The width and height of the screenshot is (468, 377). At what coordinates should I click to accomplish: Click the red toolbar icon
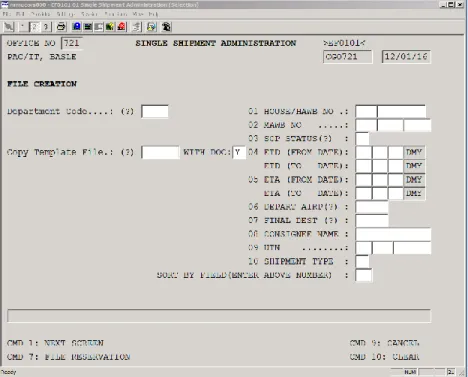[122, 27]
